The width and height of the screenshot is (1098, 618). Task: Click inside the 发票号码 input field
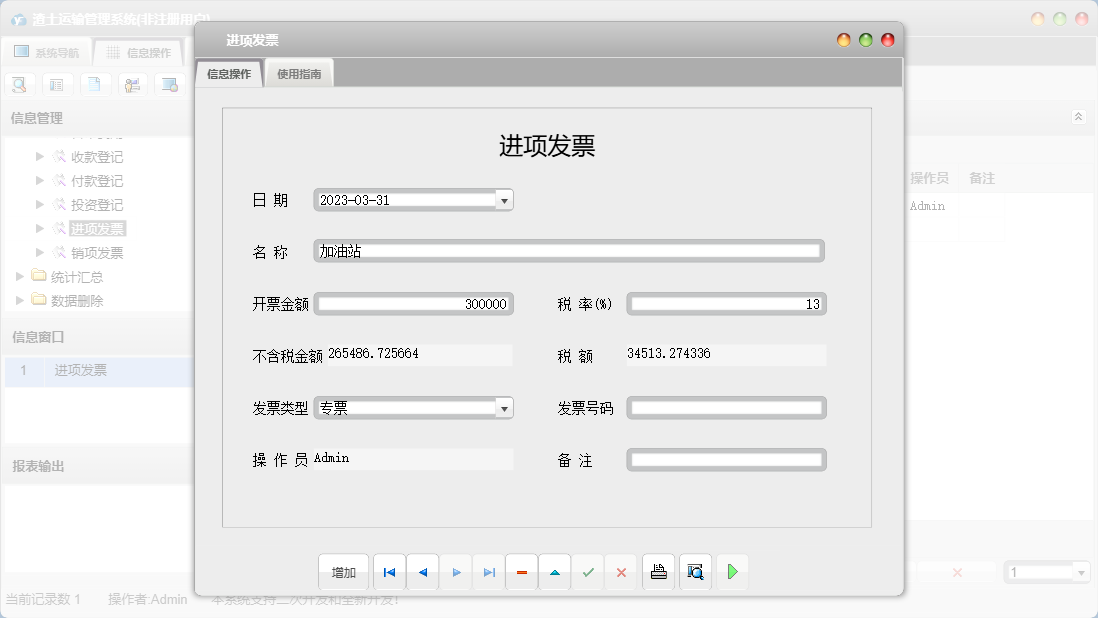tap(726, 407)
